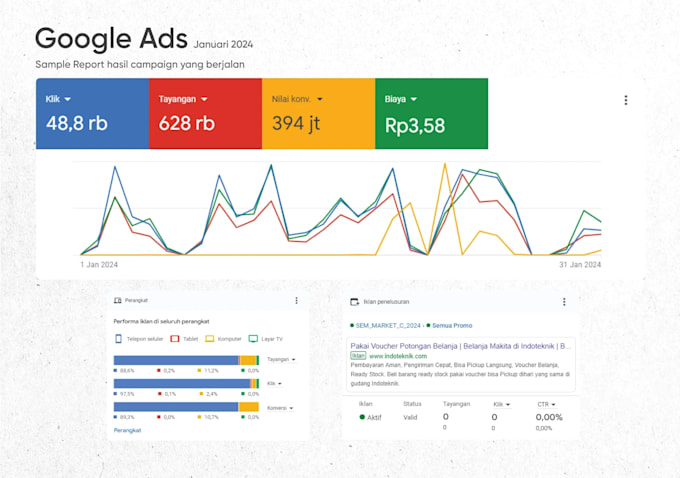Click the Tablet legend icon

point(175,339)
